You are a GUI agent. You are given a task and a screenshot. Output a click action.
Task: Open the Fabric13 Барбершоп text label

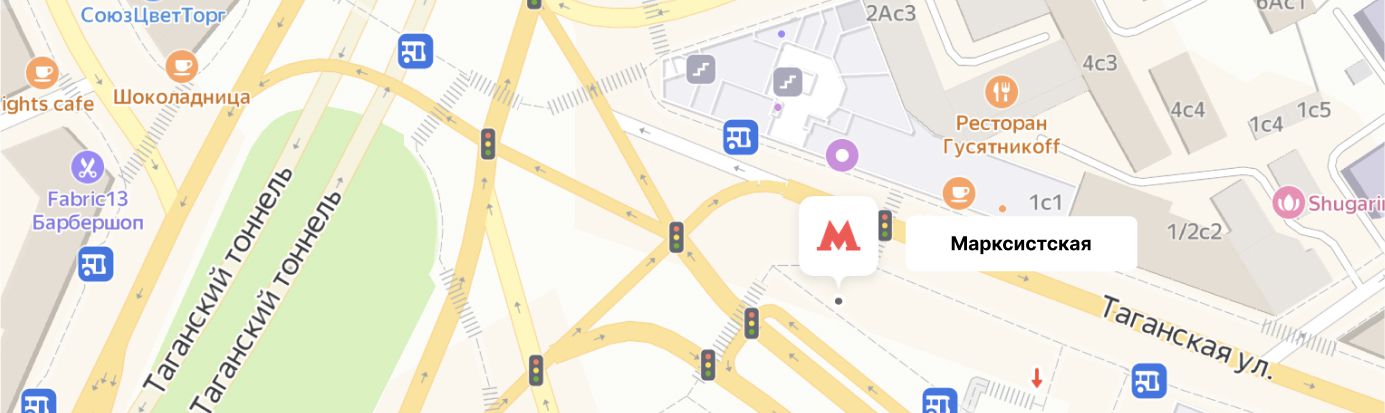[88, 210]
